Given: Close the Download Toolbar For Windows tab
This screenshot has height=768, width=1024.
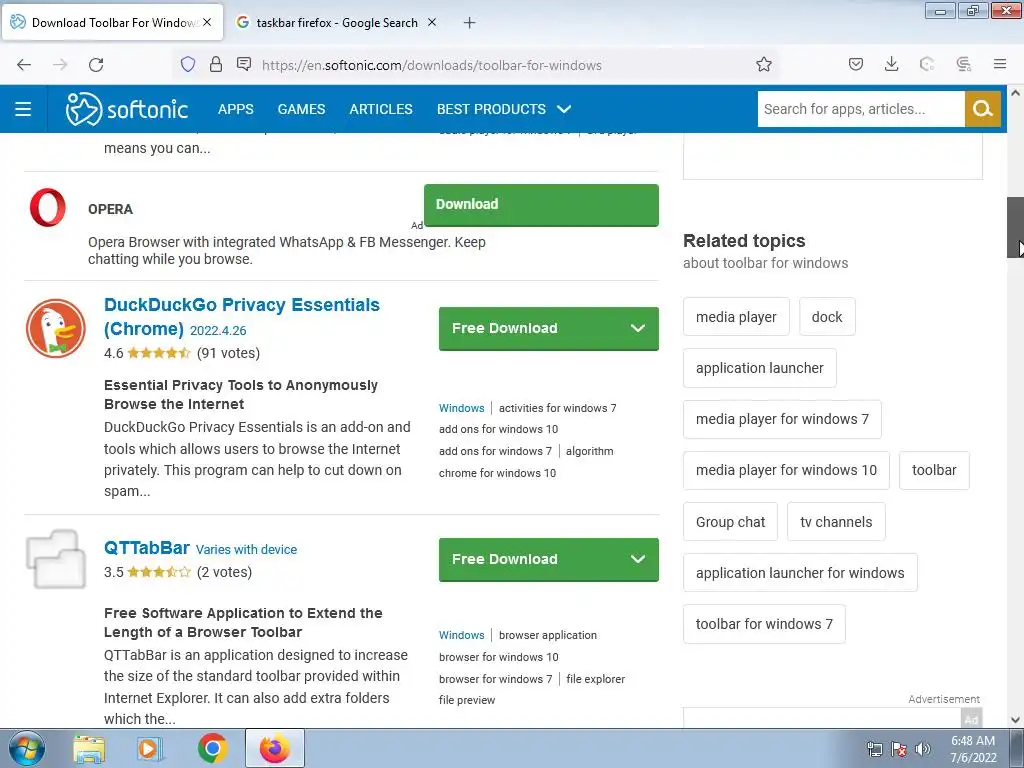Looking at the screenshot, I should click(x=207, y=22).
